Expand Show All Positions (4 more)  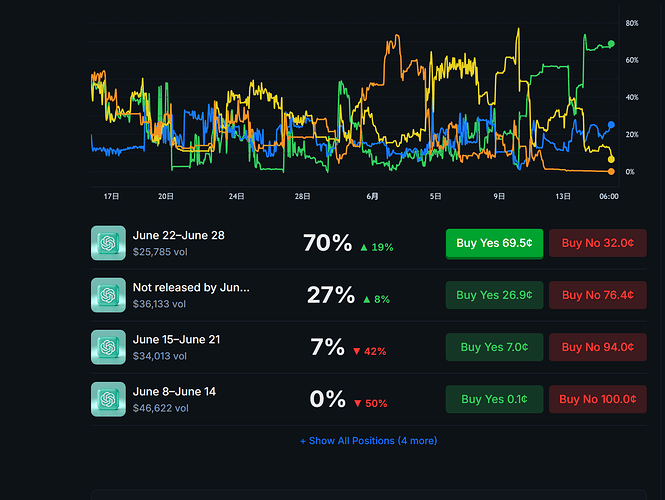pos(369,441)
